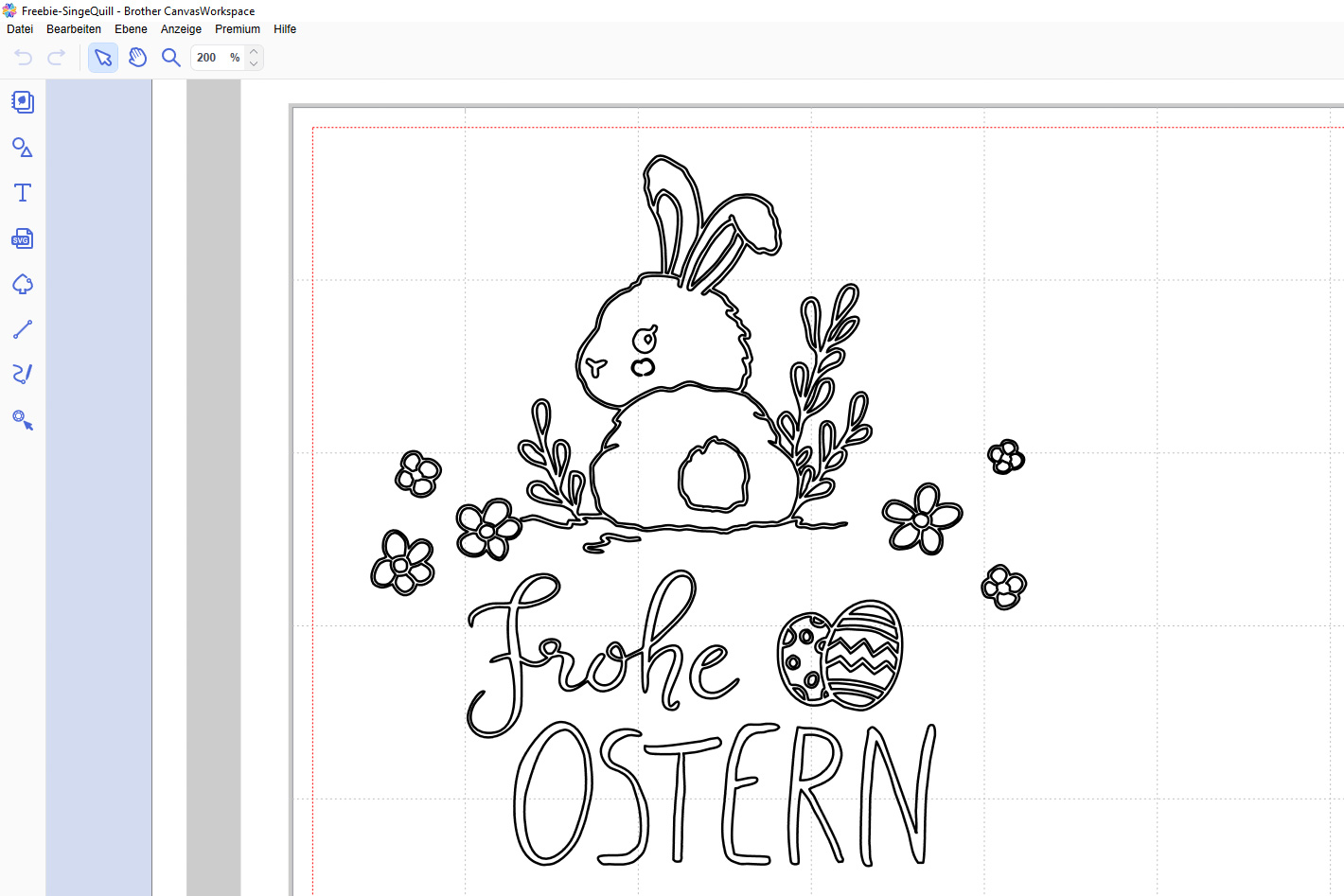
Task: Open the Datei menu
Action: point(20,29)
